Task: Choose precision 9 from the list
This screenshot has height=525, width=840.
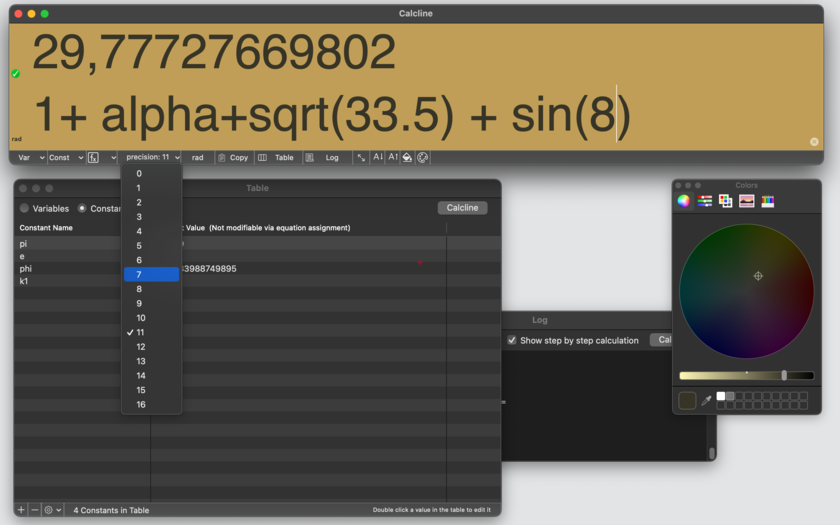Action: click(x=152, y=303)
